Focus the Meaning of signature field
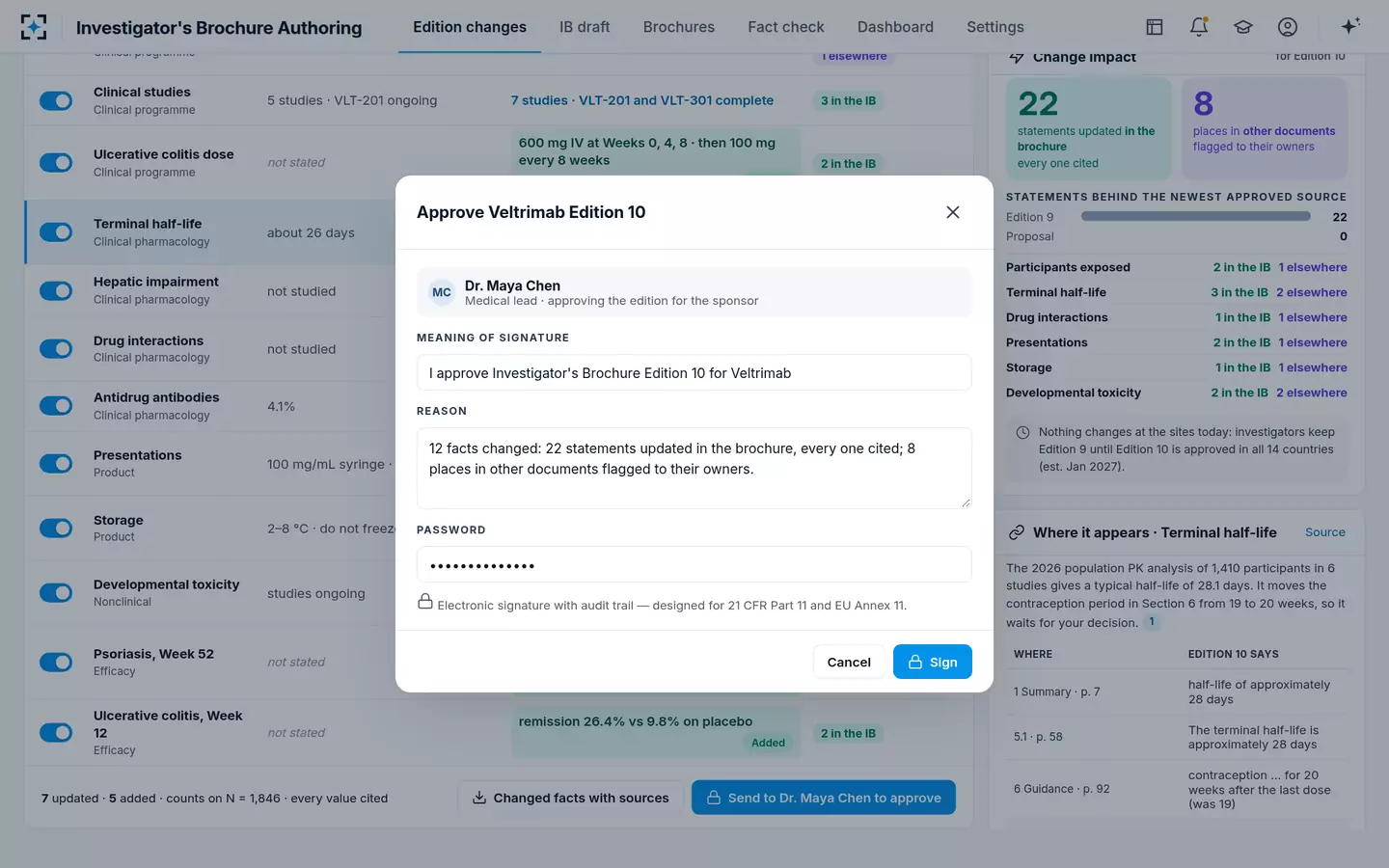Screen dimensions: 1389x868 694,372
